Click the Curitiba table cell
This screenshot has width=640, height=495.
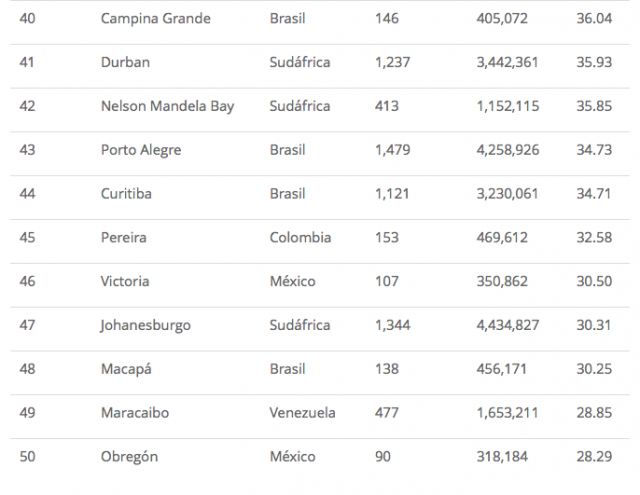(128, 194)
